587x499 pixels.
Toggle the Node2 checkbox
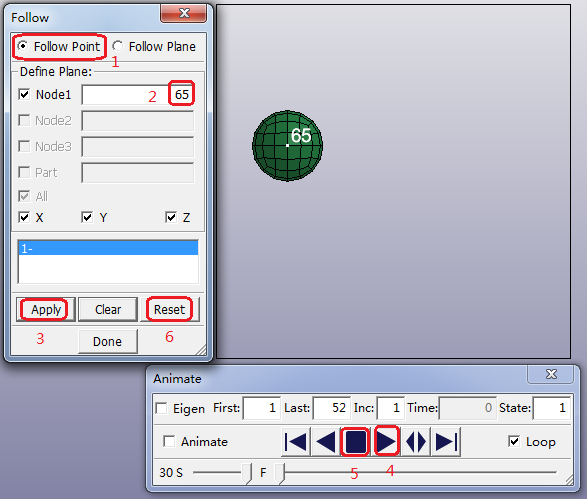tap(24, 120)
